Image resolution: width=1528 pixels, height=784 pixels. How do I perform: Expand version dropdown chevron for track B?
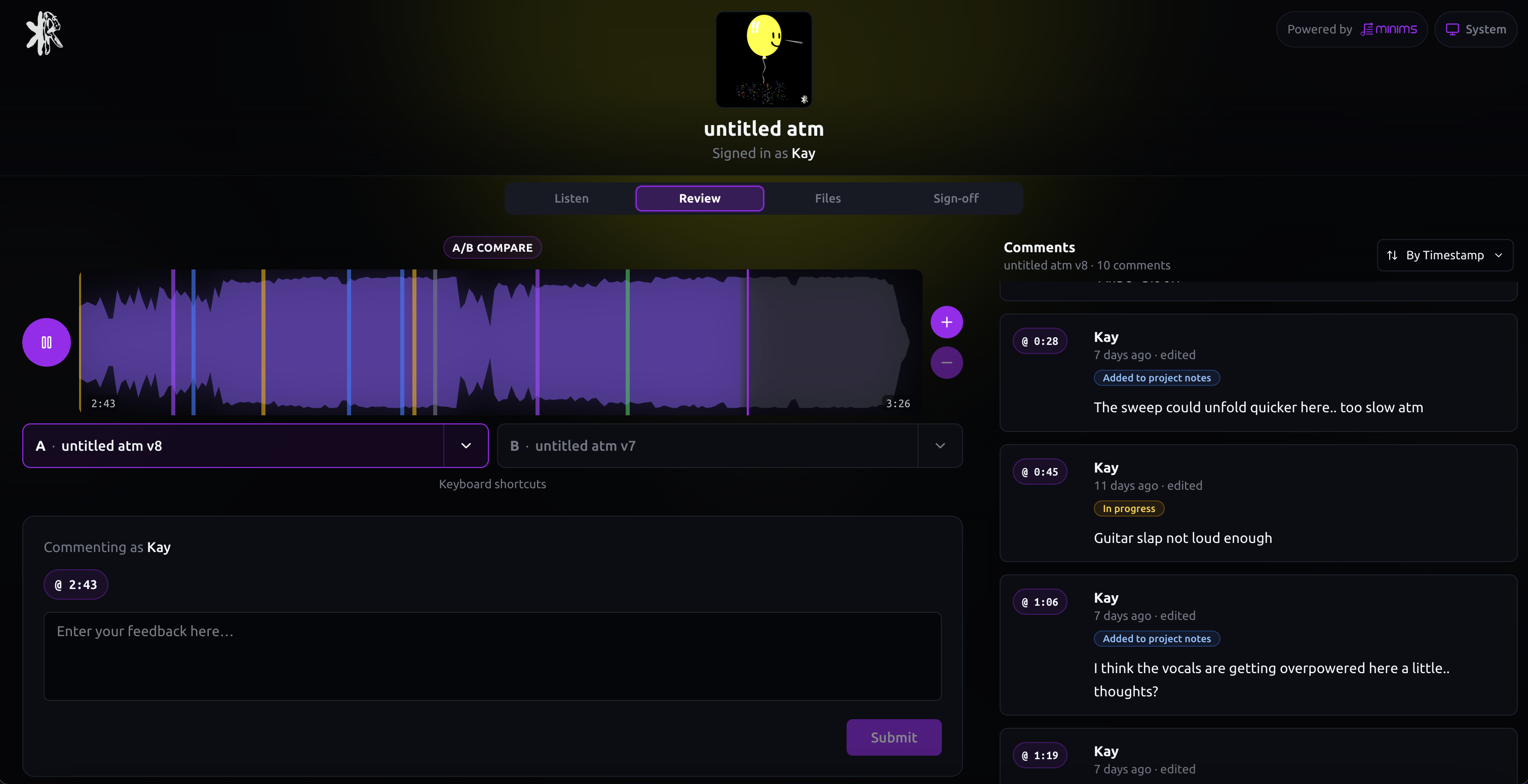tap(940, 445)
